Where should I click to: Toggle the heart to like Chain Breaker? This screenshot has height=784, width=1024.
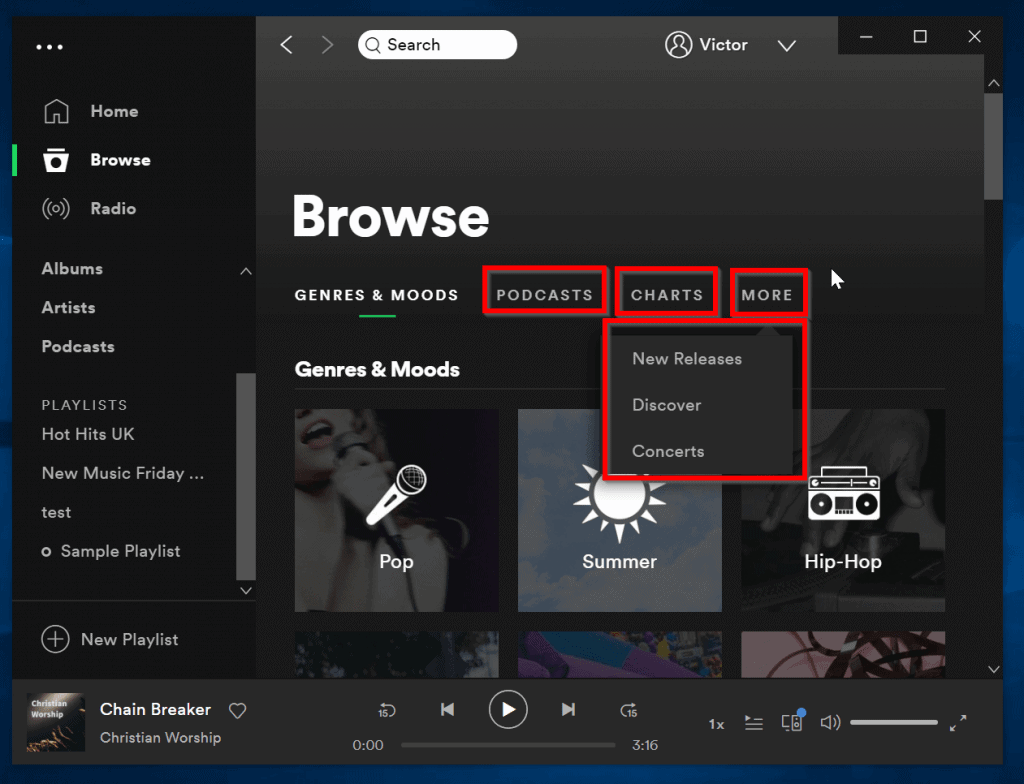click(237, 710)
